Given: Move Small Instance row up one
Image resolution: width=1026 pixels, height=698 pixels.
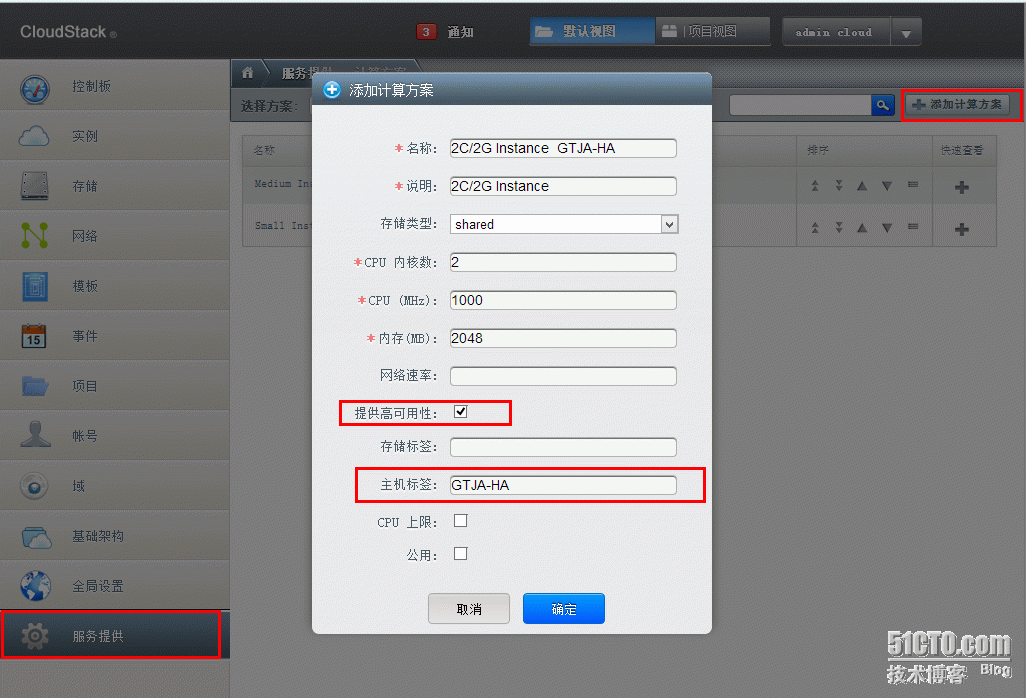Looking at the screenshot, I should 862,228.
